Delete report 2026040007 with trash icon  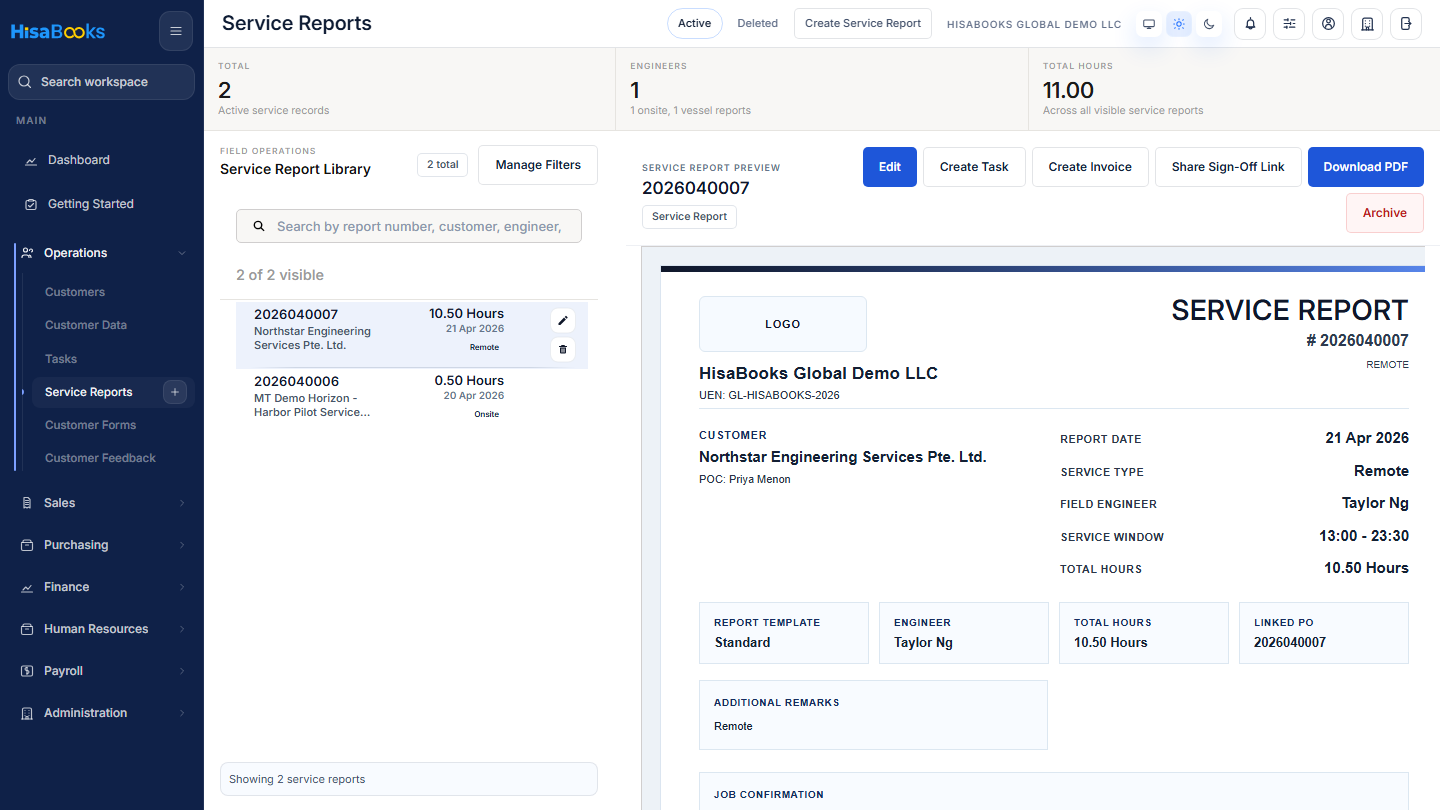563,349
